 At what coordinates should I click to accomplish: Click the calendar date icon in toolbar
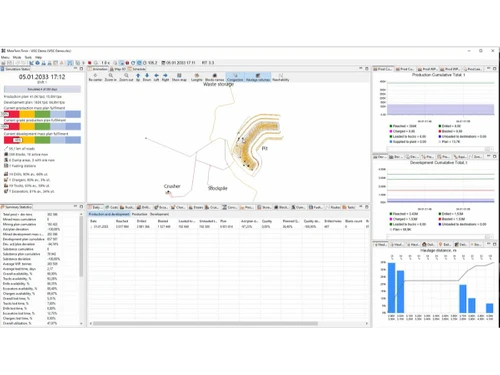coord(163,63)
